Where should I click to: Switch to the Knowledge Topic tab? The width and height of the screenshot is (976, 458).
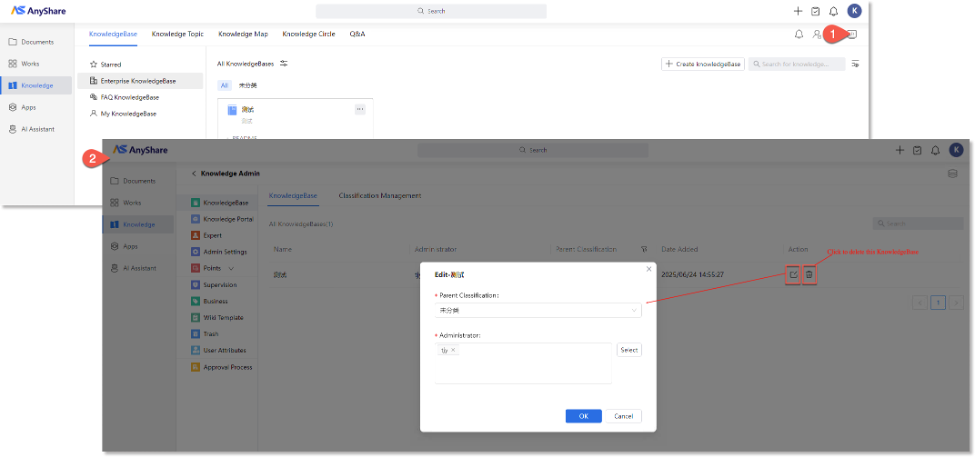175,34
